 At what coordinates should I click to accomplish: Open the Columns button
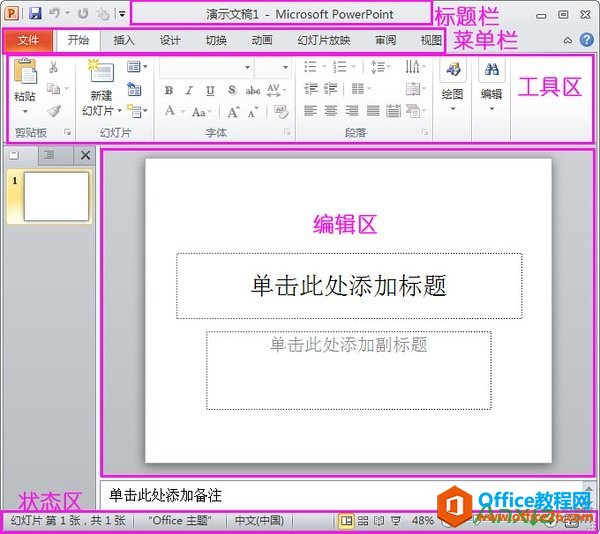[x=361, y=89]
